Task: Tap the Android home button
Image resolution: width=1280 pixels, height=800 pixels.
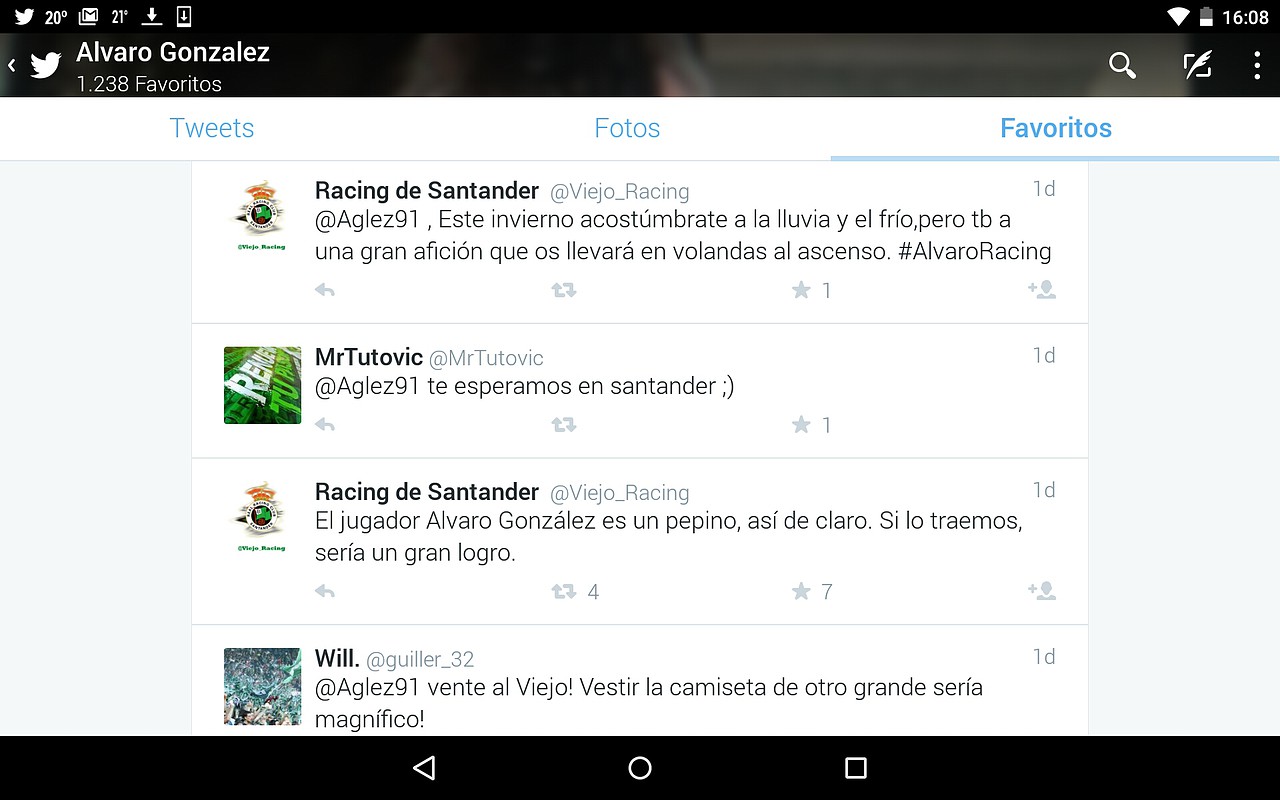Action: coord(640,768)
